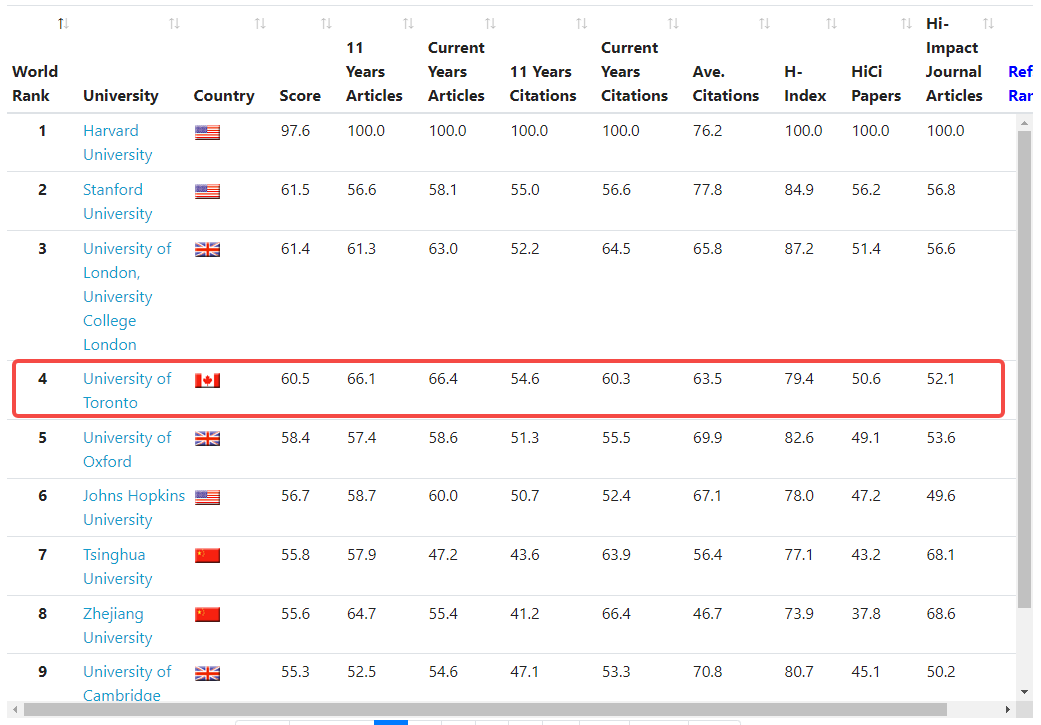The height and width of the screenshot is (725, 1041).
Task: Select Tsinghua's score value 55.8
Action: pos(295,555)
